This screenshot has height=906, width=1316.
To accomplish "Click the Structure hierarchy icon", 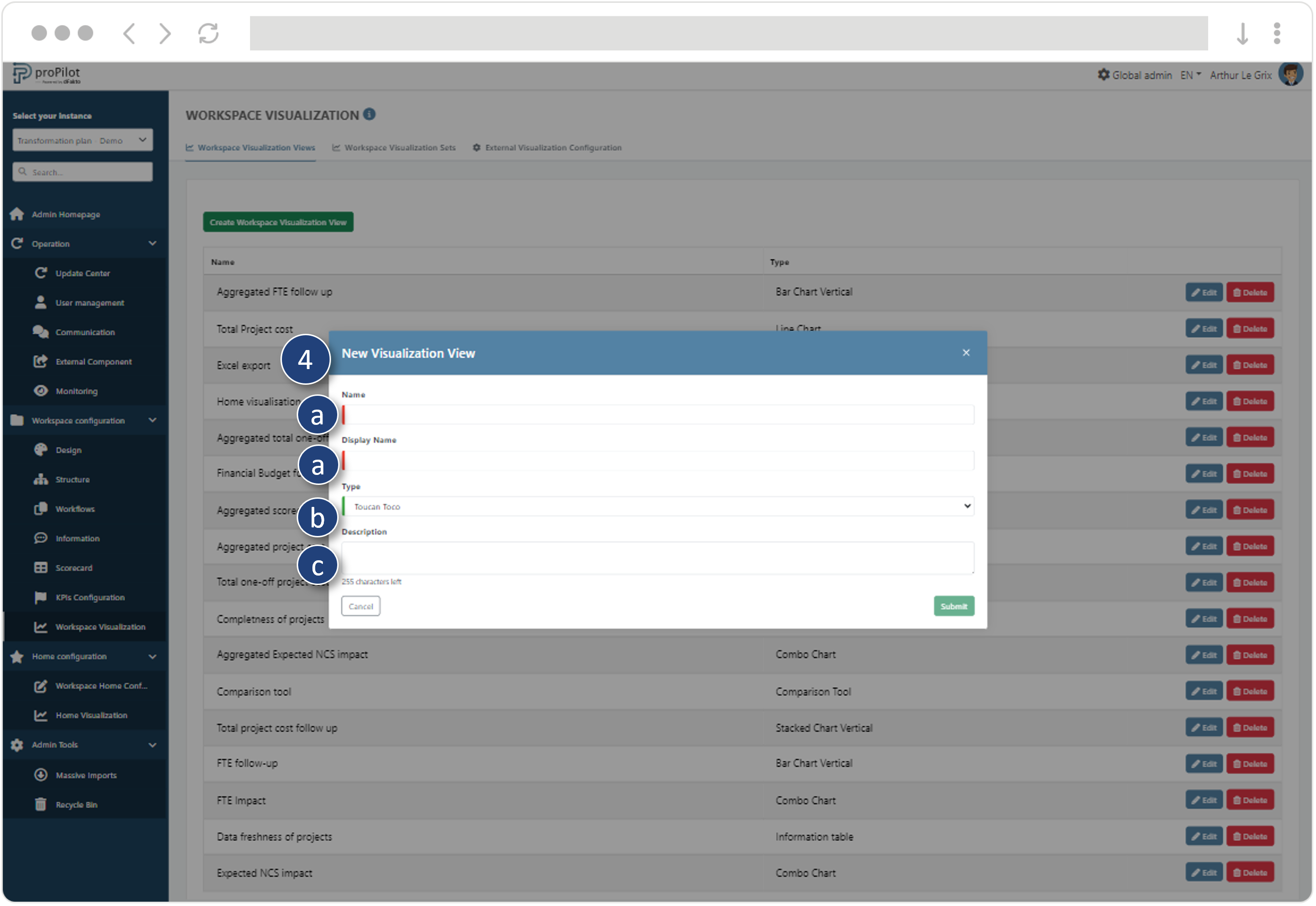I will (x=41, y=480).
